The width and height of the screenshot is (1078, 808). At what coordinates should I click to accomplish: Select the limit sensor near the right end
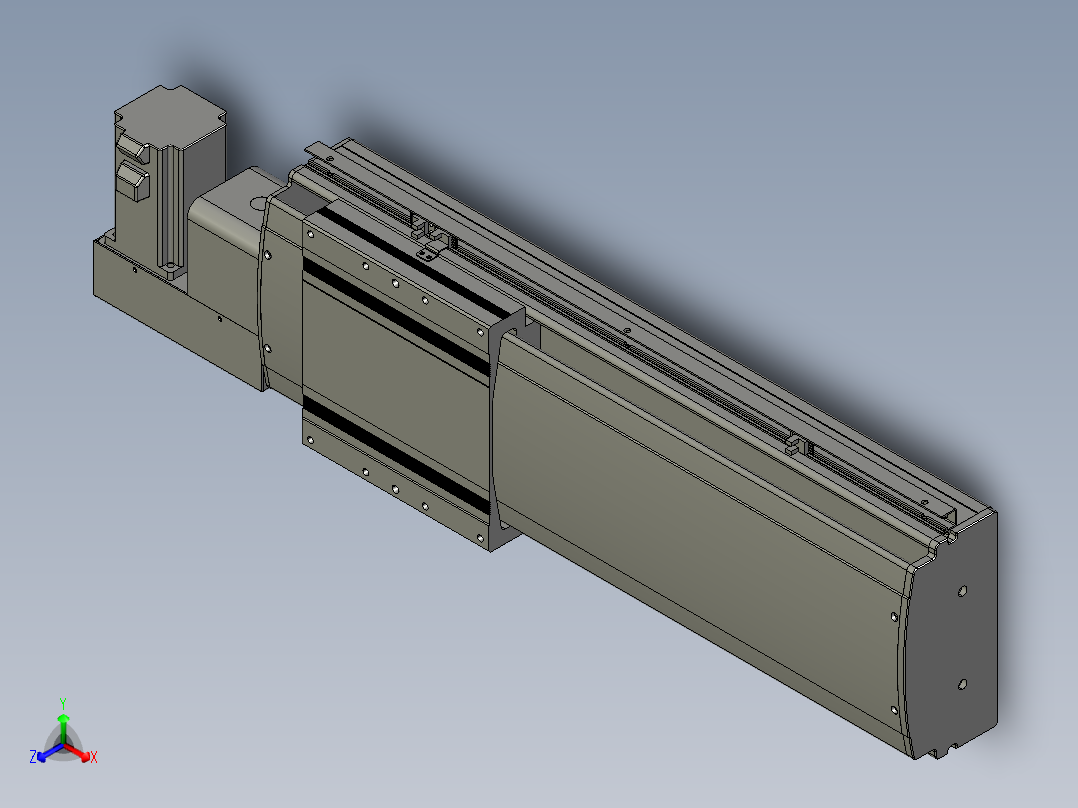pos(798,444)
